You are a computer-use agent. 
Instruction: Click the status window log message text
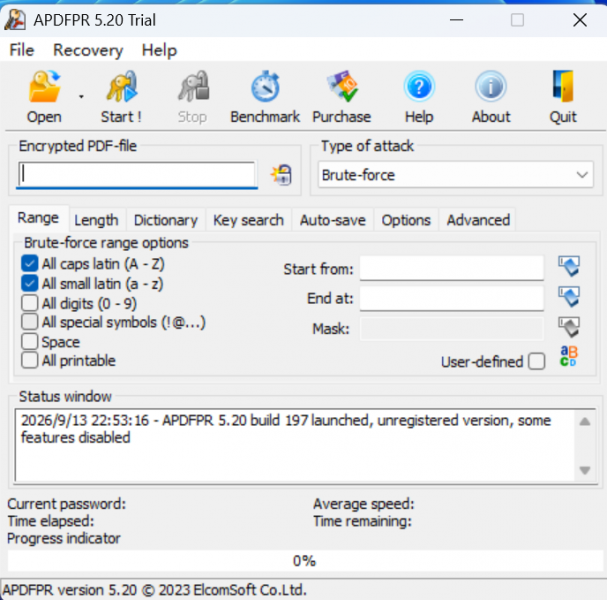click(x=286, y=429)
